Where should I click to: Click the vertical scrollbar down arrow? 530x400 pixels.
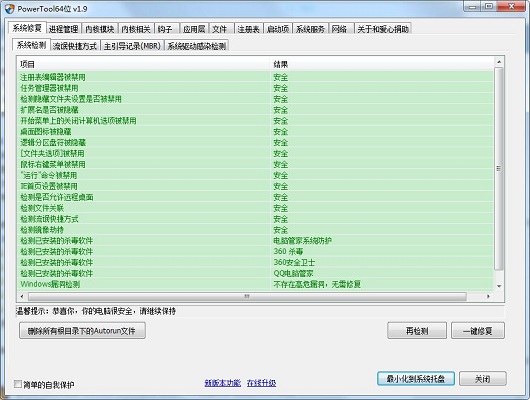coord(499,286)
